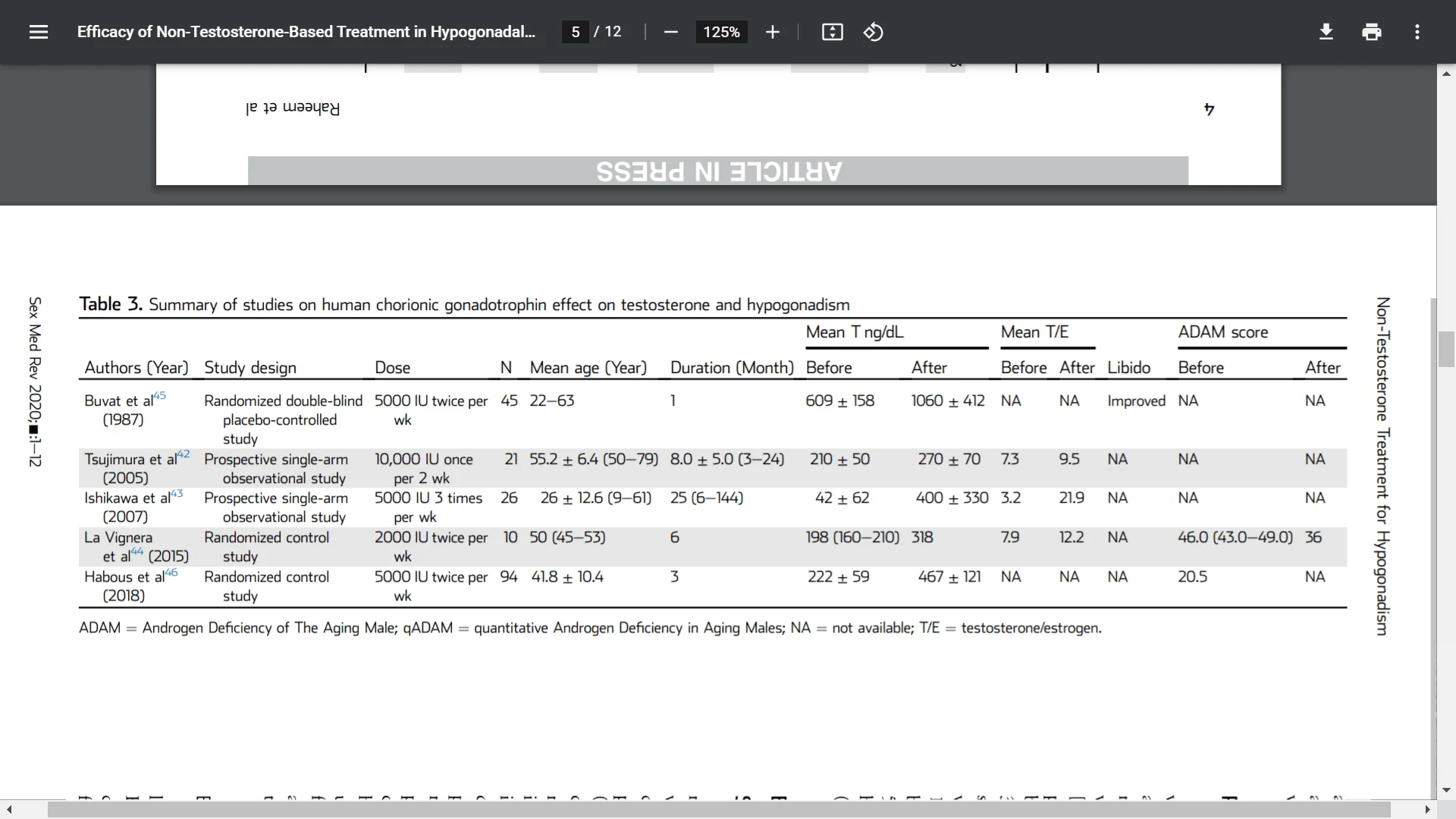1456x819 pixels.
Task: Click 'Libido' column header
Action: pos(1128,368)
